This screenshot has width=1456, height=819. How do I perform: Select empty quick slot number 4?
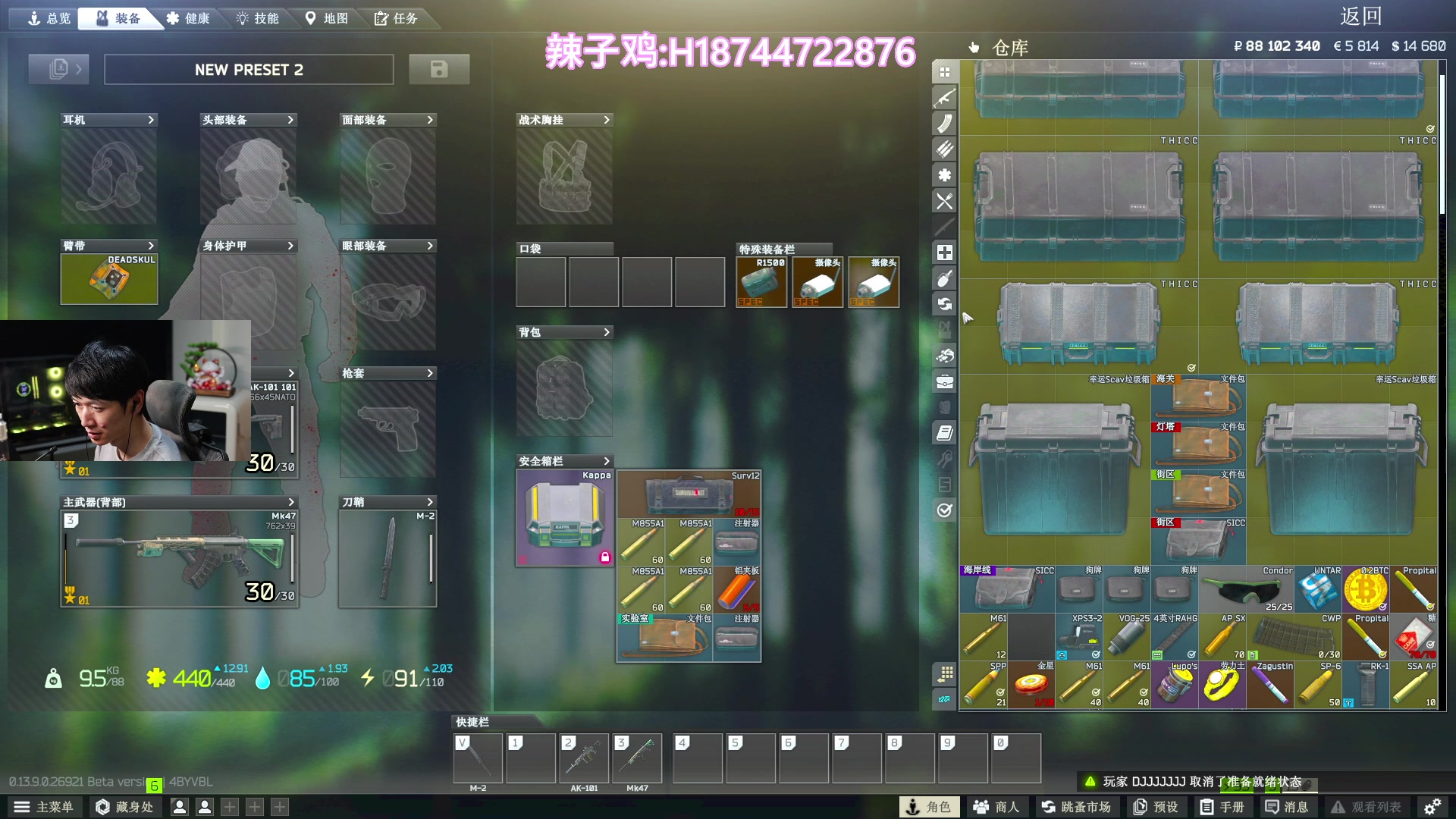click(698, 758)
